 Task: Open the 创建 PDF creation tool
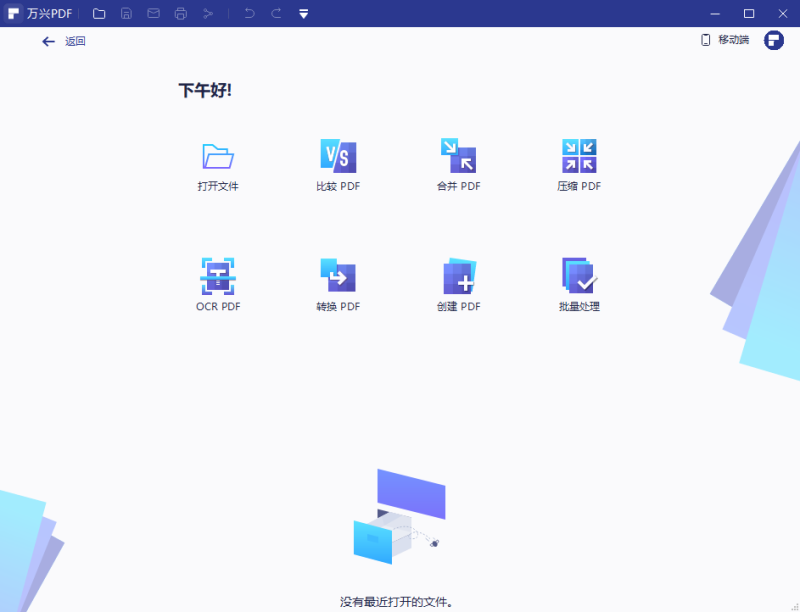tap(457, 283)
